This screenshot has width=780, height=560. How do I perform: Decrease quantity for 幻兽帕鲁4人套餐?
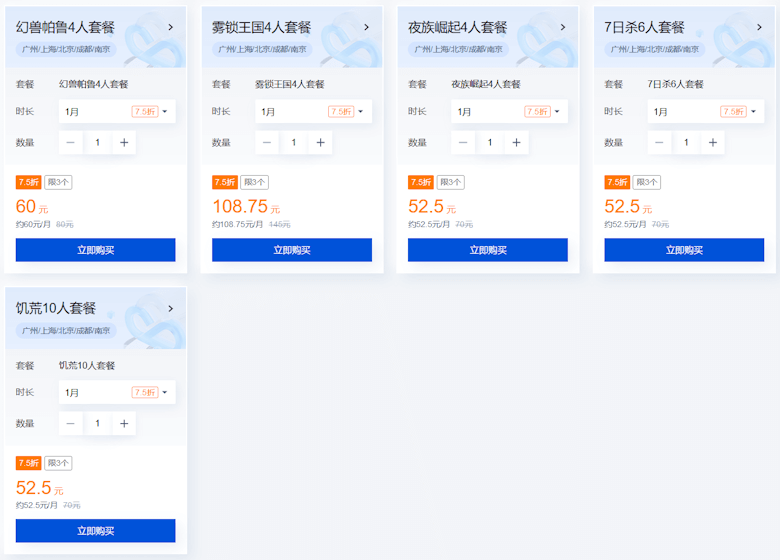click(71, 143)
